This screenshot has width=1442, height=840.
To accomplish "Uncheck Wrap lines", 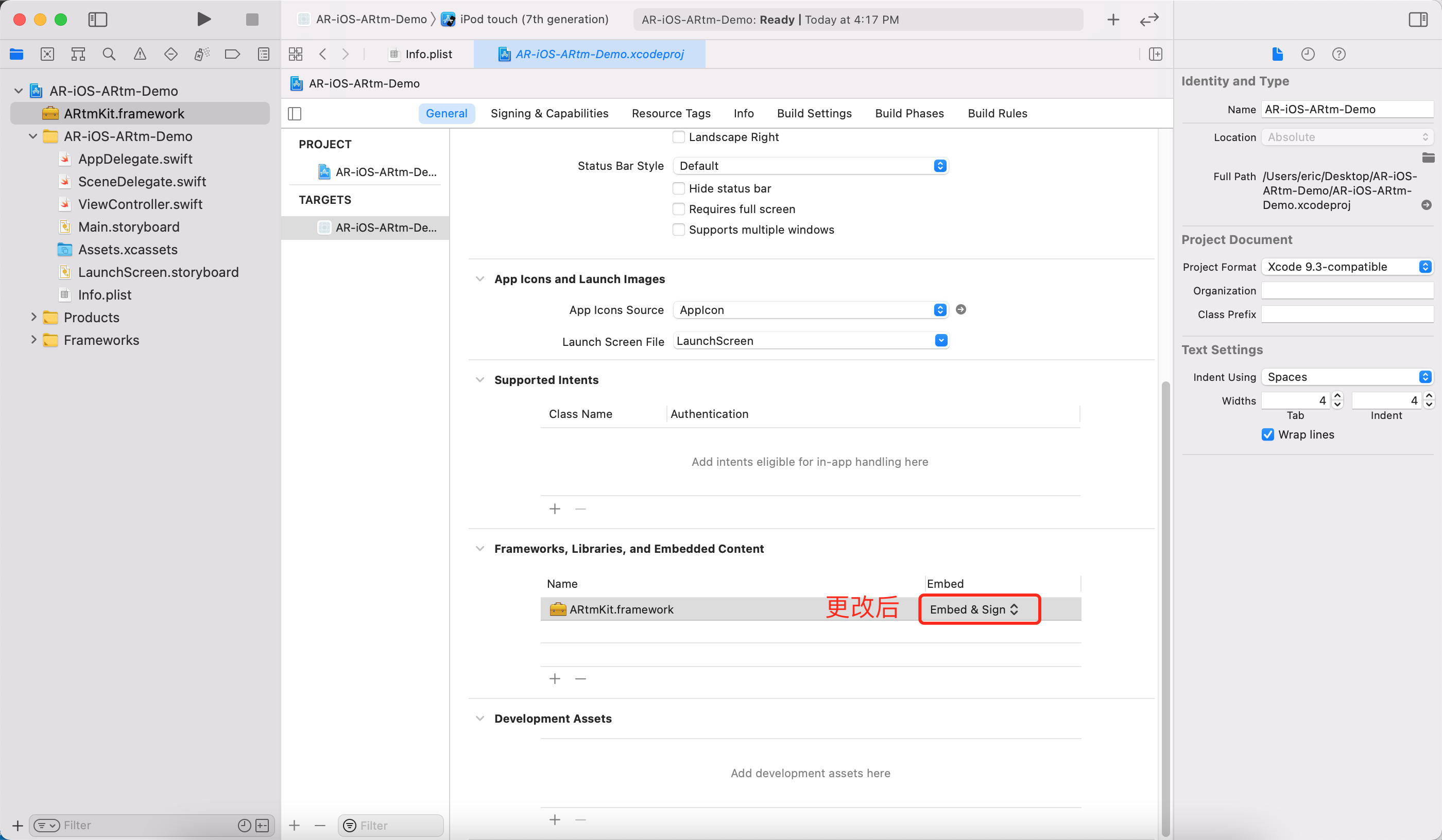I will click(x=1268, y=434).
